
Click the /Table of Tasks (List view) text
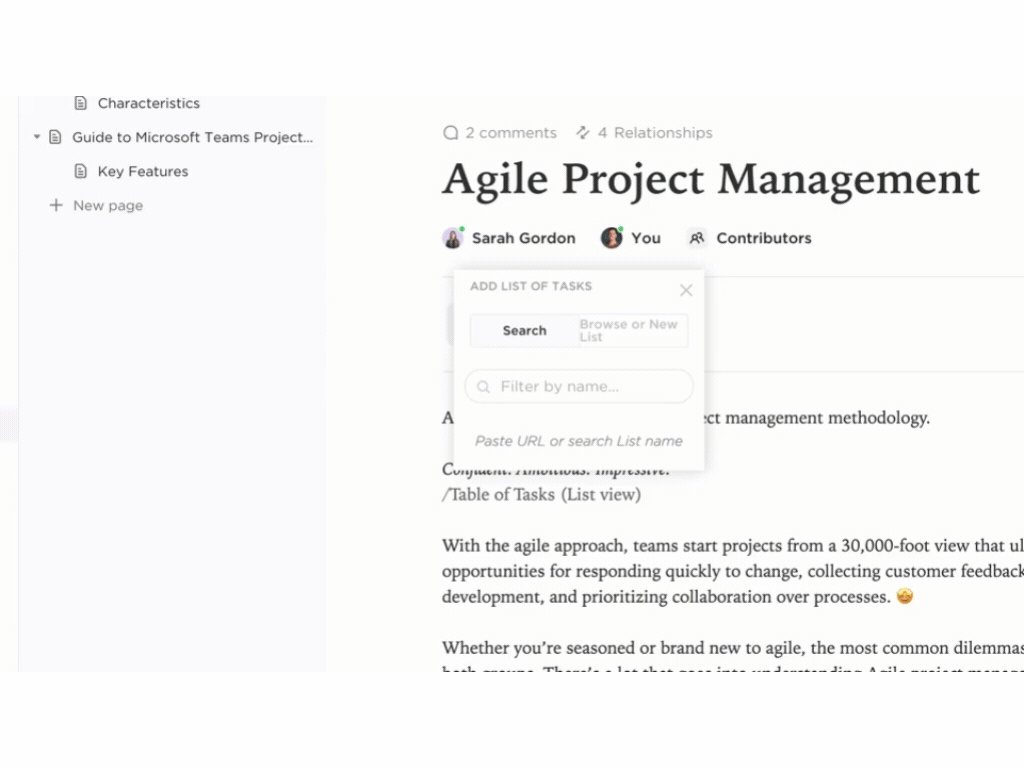541,494
